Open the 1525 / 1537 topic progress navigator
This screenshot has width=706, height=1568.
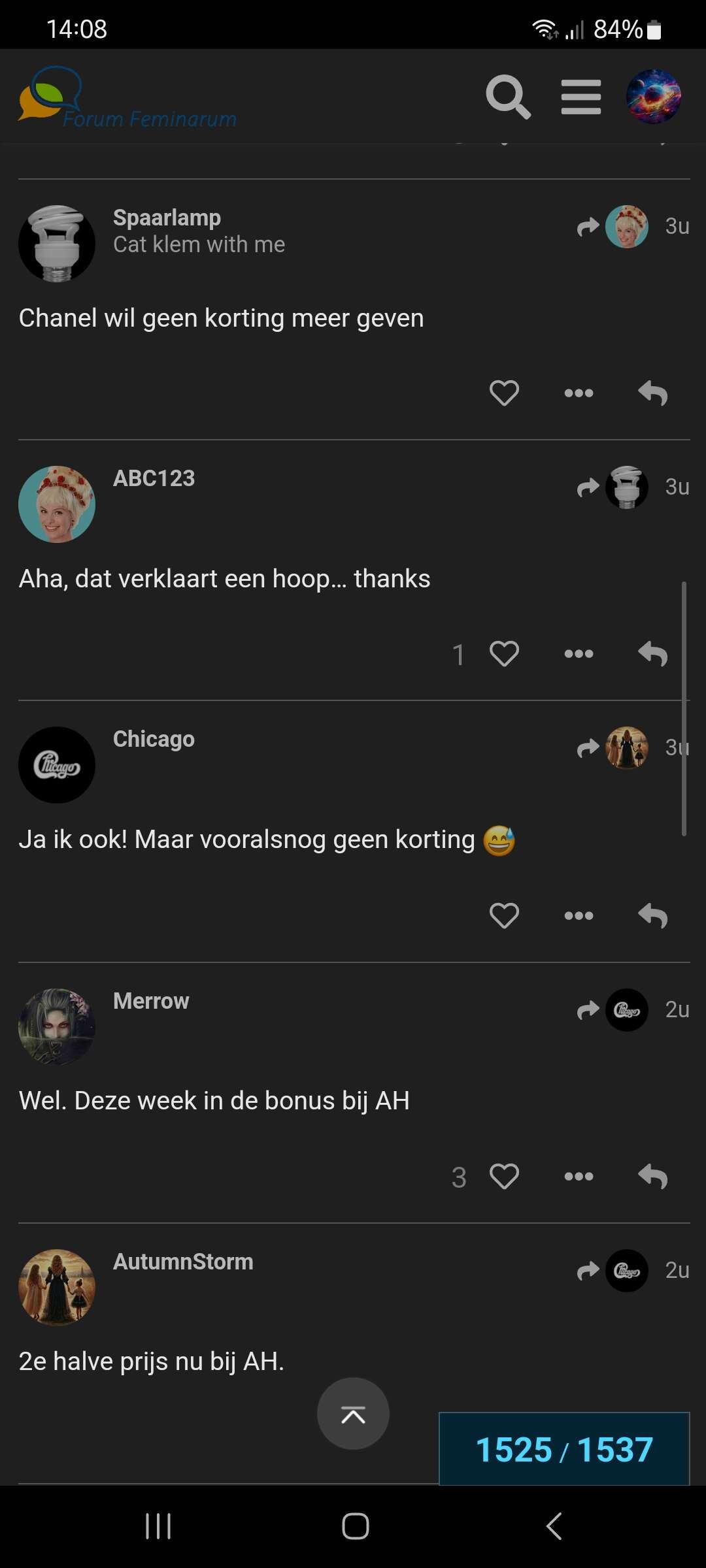pos(564,1450)
